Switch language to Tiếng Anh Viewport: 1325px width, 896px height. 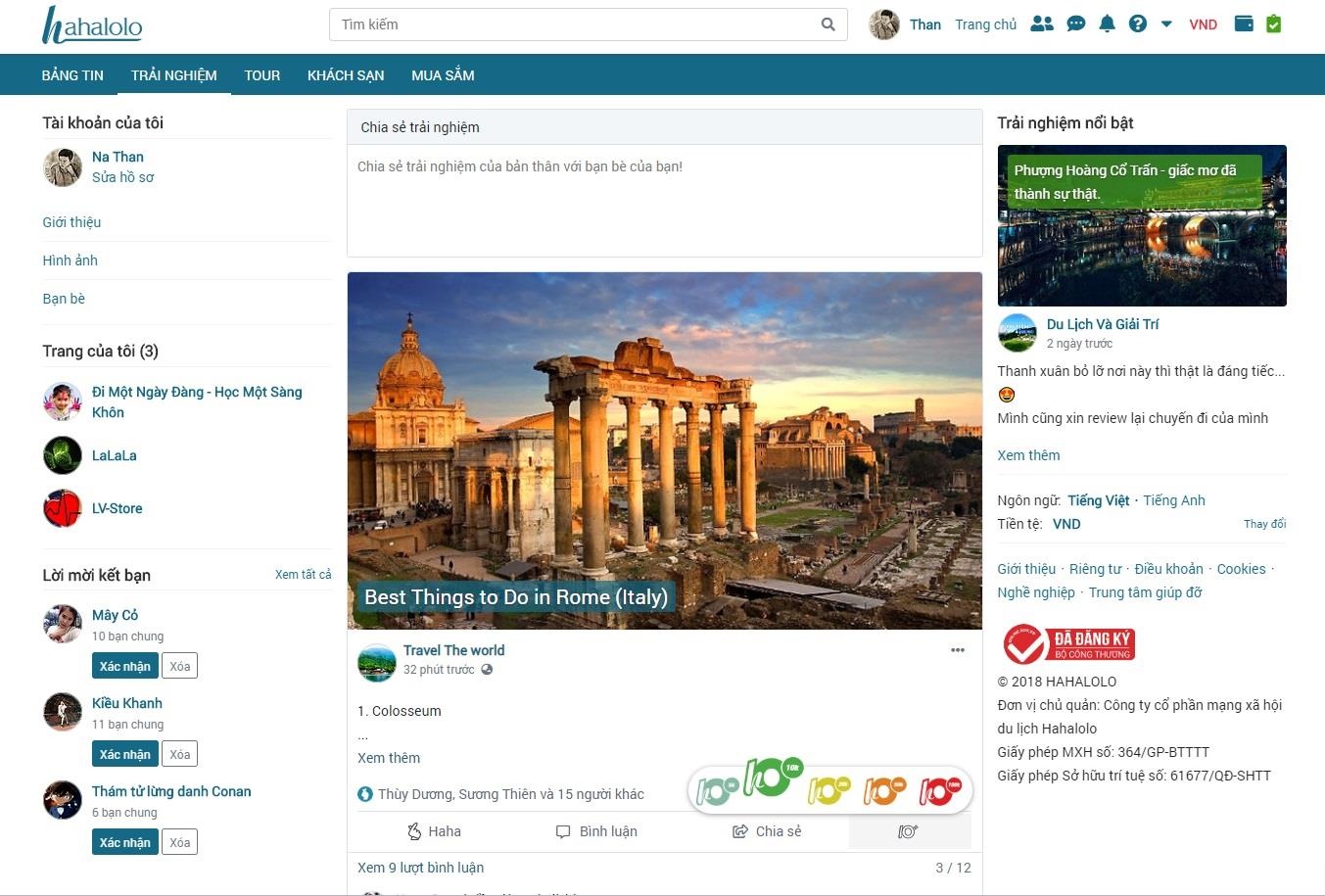pyautogui.click(x=1173, y=500)
